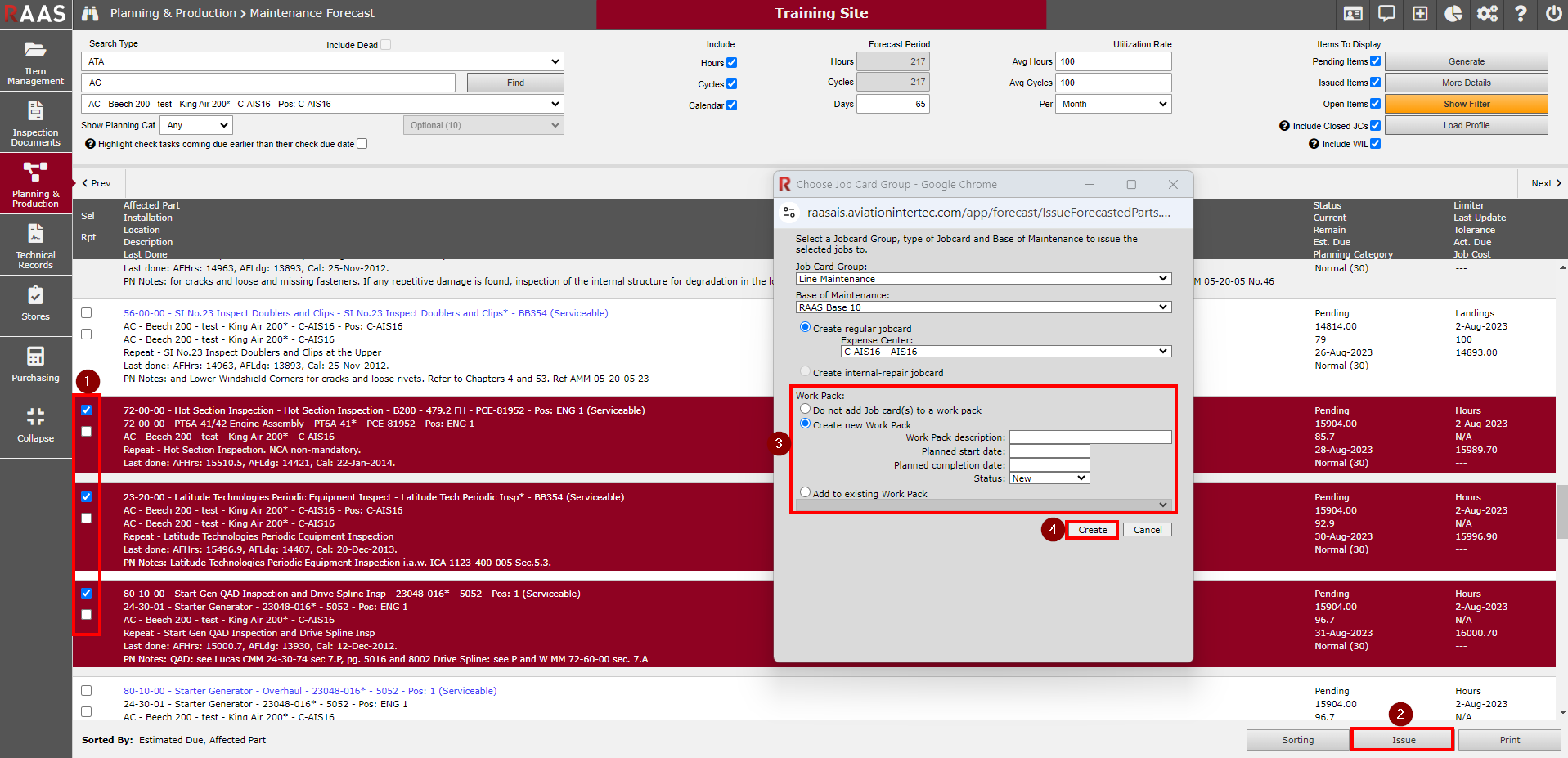1568x758 pixels.
Task: Go to the Technical Records module
Action: [35, 246]
